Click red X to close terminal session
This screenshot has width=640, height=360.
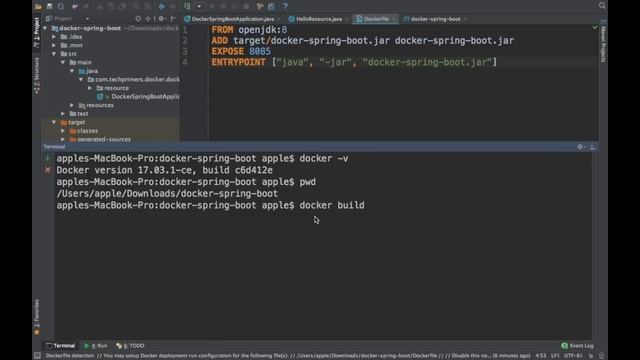point(48,170)
